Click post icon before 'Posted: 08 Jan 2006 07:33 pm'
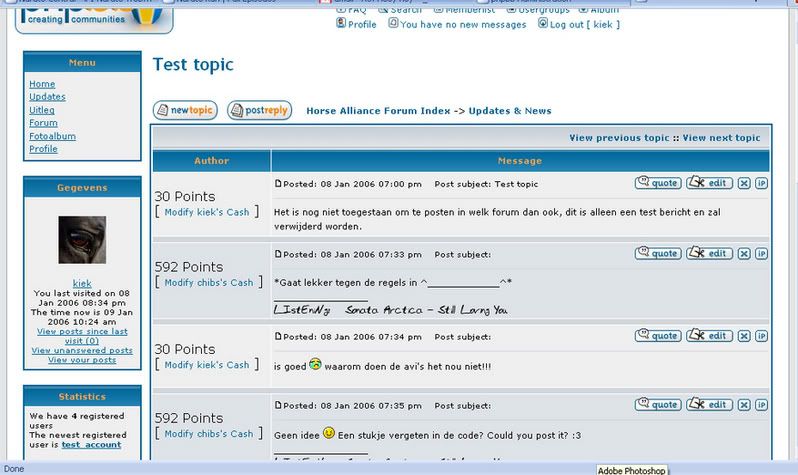Image resolution: width=798 pixels, height=475 pixels. pyautogui.click(x=278, y=254)
